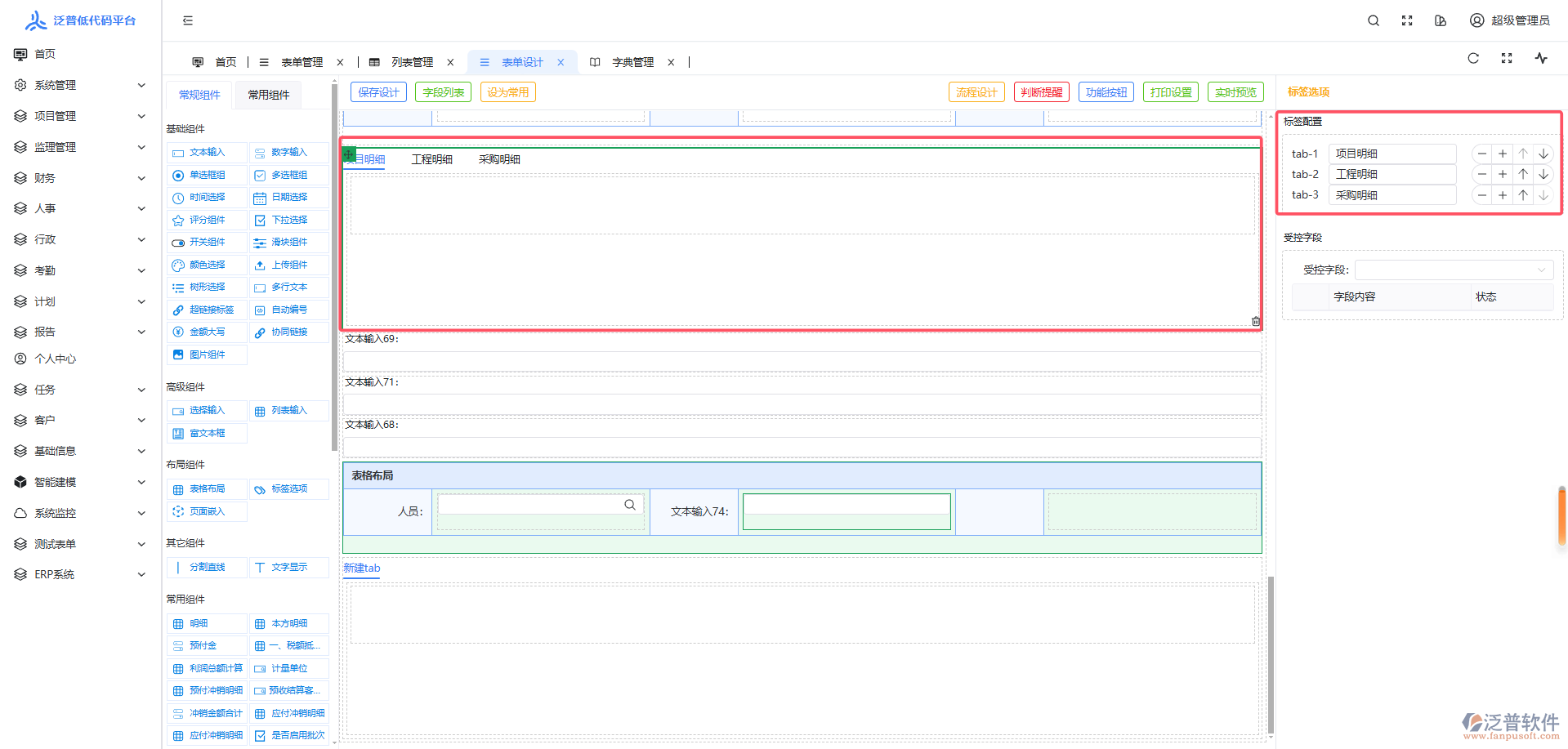
Task: Enter fullscreen using header expand icon
Action: (1407, 20)
